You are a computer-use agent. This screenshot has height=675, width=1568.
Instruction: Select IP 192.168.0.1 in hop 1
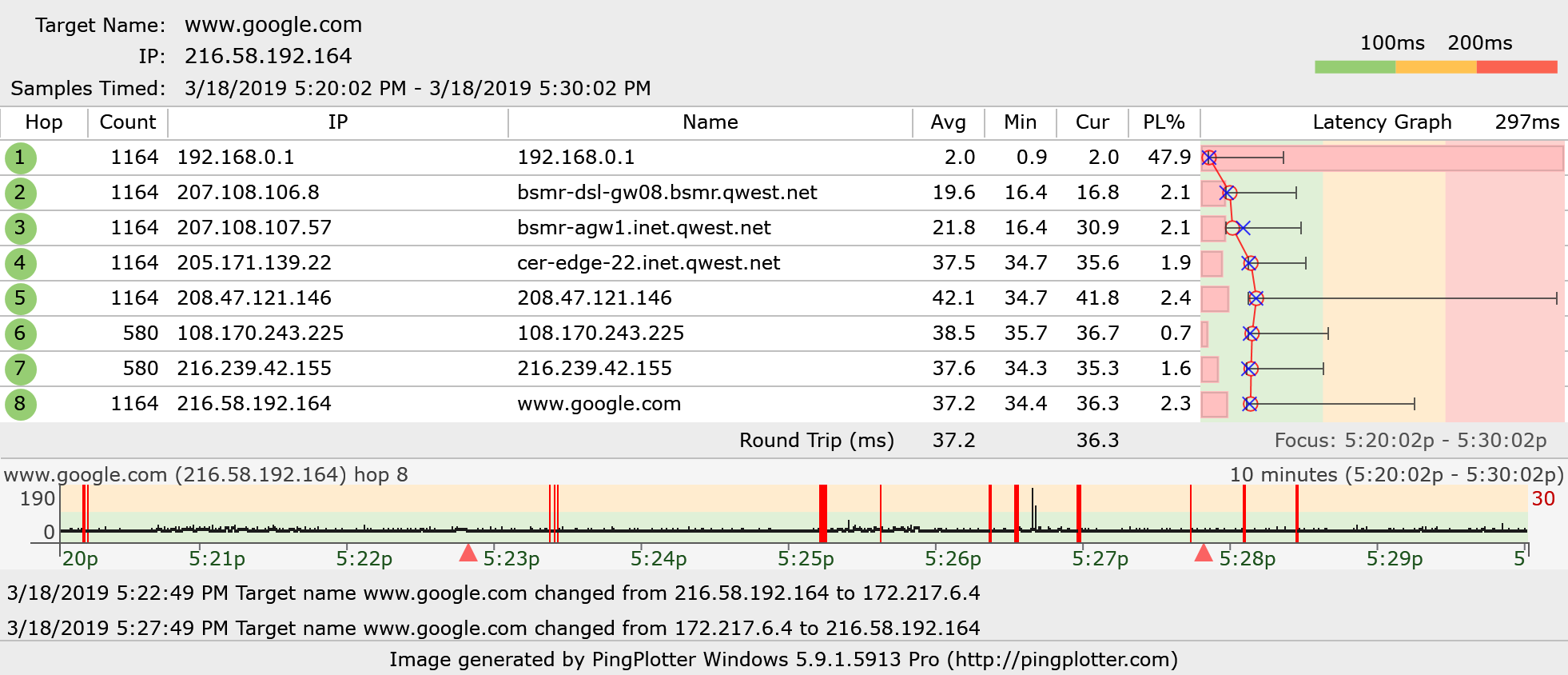(x=236, y=158)
